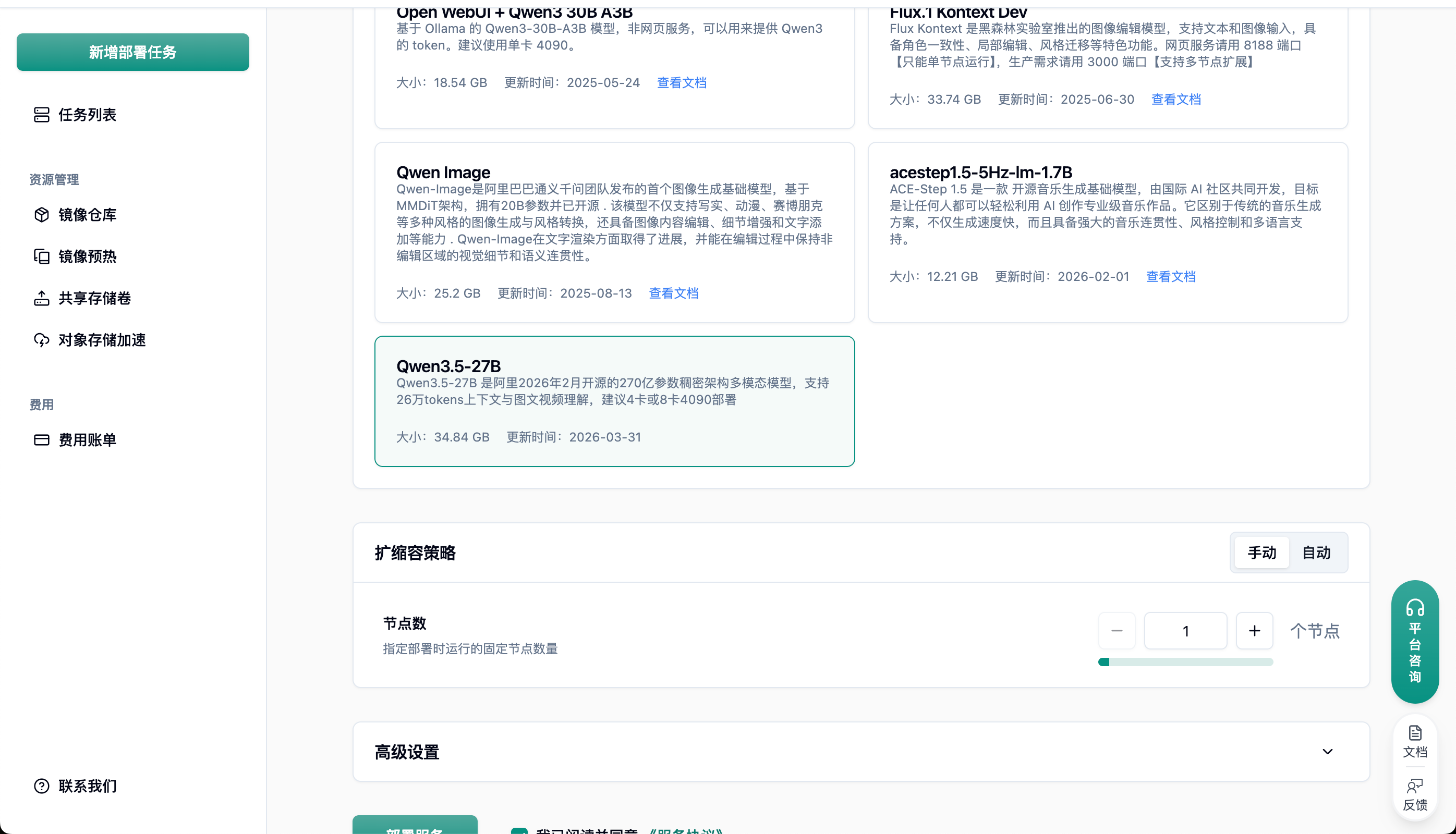1456x834 pixels.
Task: Open the 镜像仓库 cube icon
Action: click(x=41, y=215)
